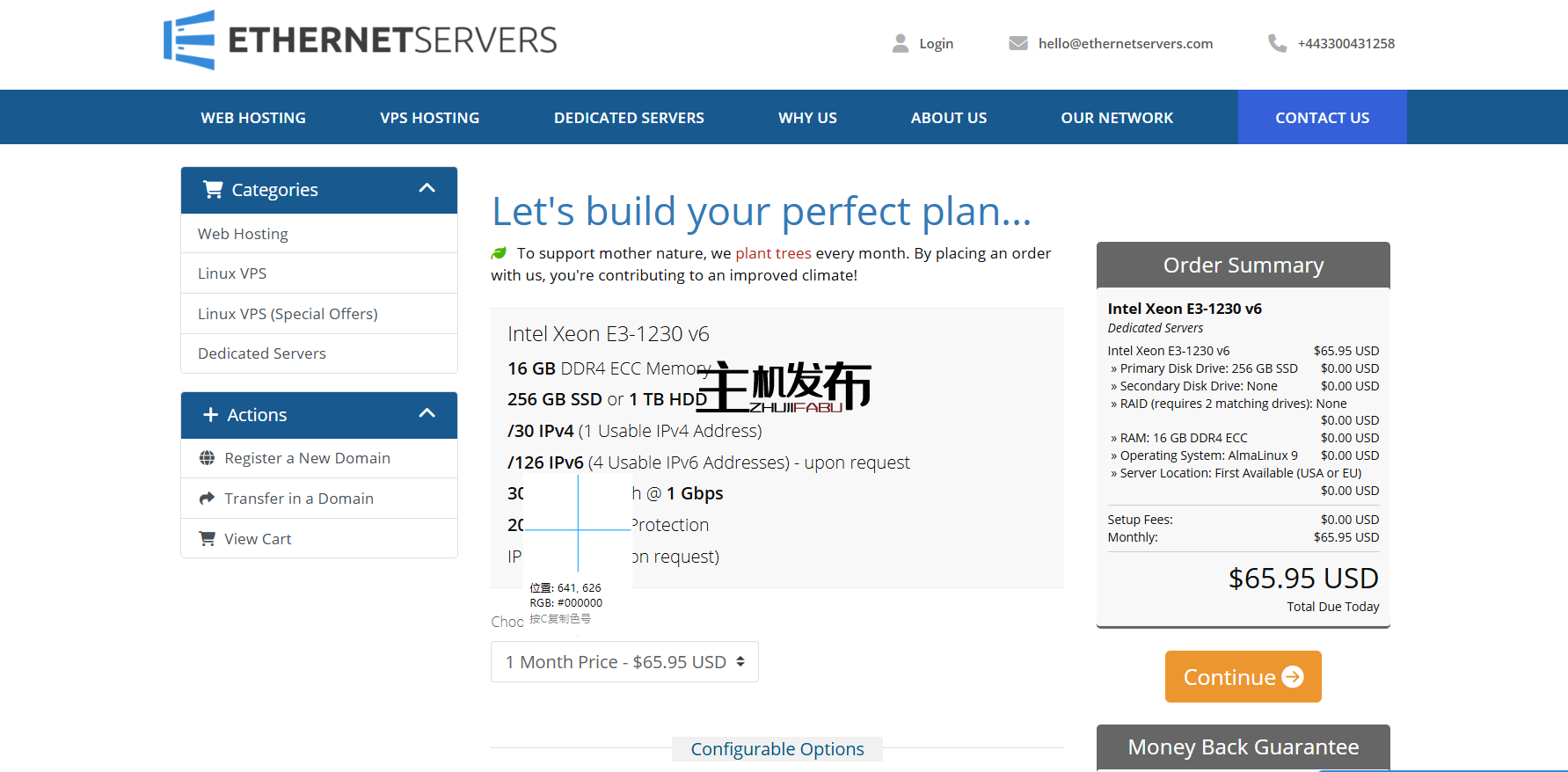Click the Setup Fees label
The image size is (1568, 772).
(x=1140, y=520)
